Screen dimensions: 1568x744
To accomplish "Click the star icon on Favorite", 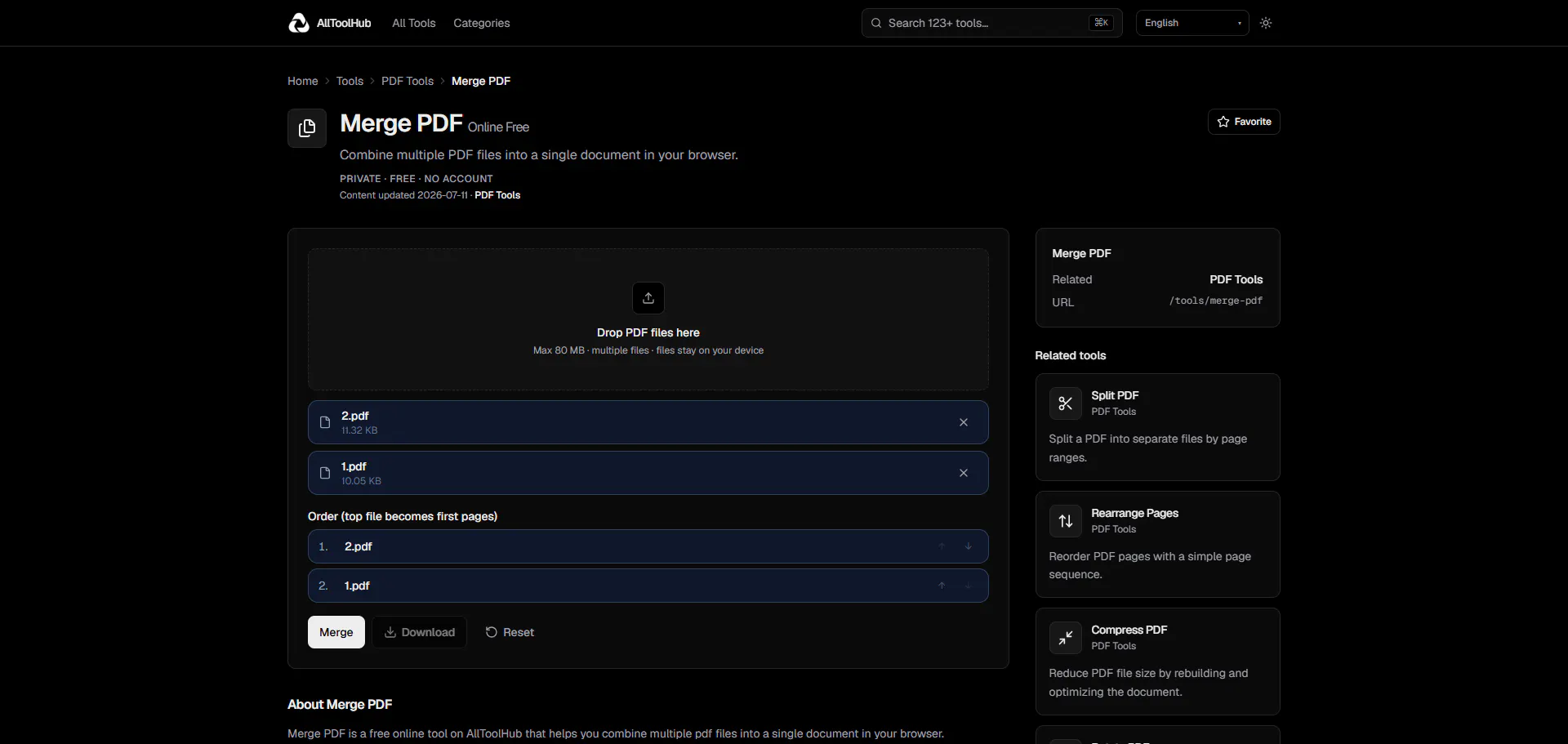I will coord(1223,122).
